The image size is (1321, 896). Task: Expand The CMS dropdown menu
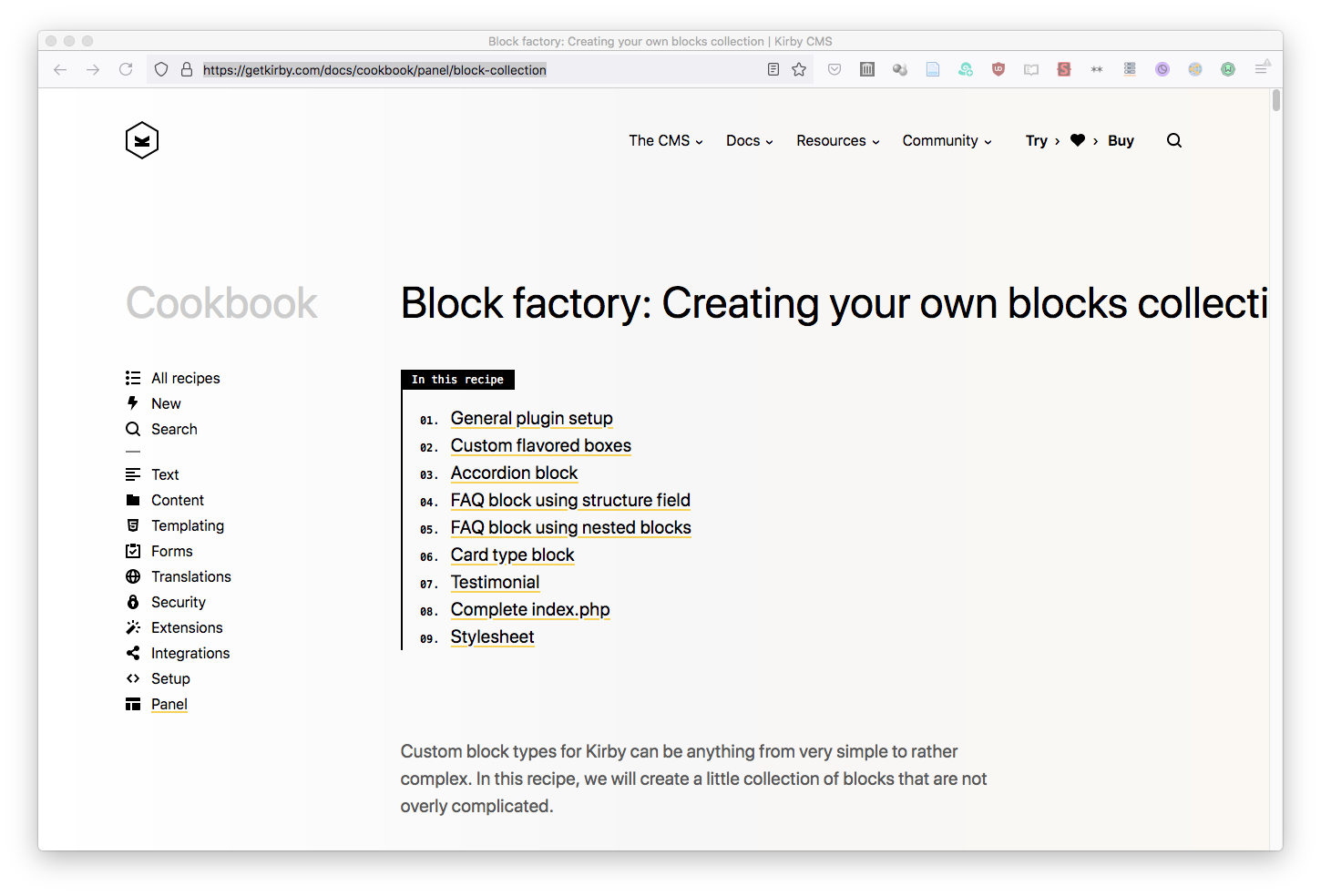pos(666,140)
